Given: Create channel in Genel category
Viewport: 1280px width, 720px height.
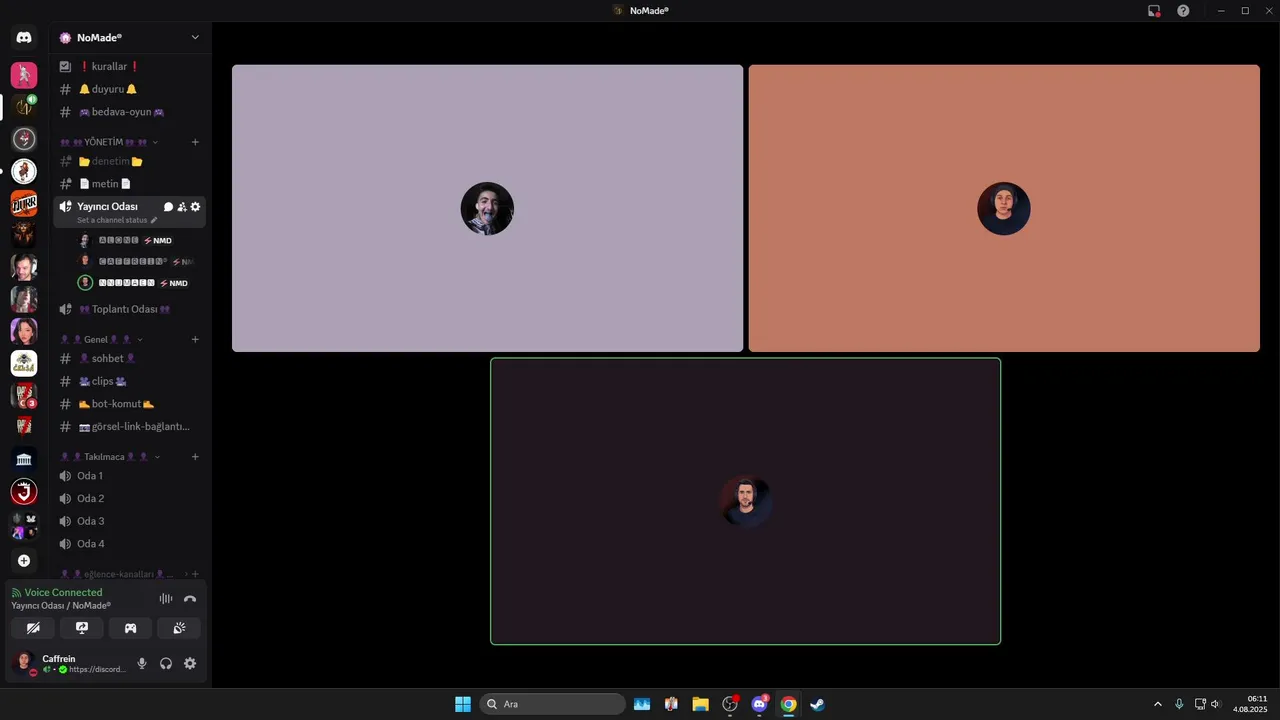Looking at the screenshot, I should click(x=195, y=339).
